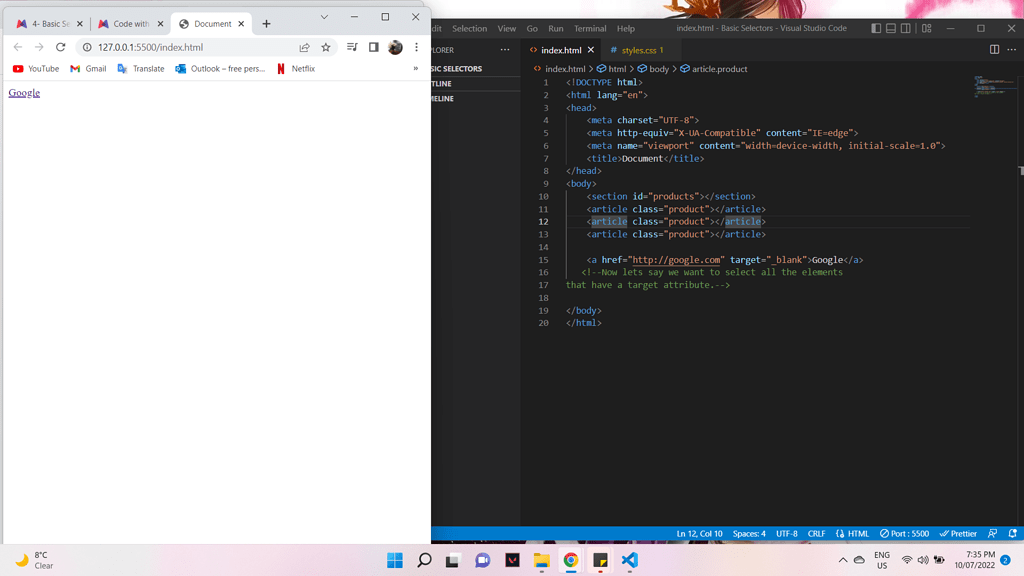
Task: Click the Chrome profile avatar
Action: [394, 46]
